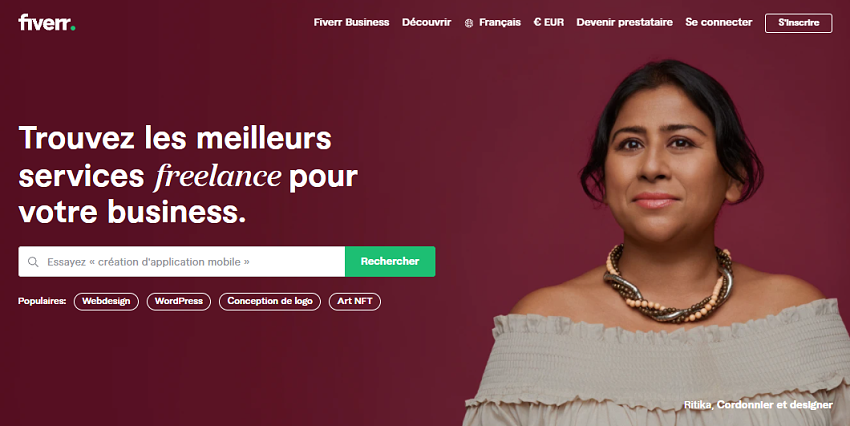Click Se connecter to sign in
850x426 pixels.
coord(719,22)
